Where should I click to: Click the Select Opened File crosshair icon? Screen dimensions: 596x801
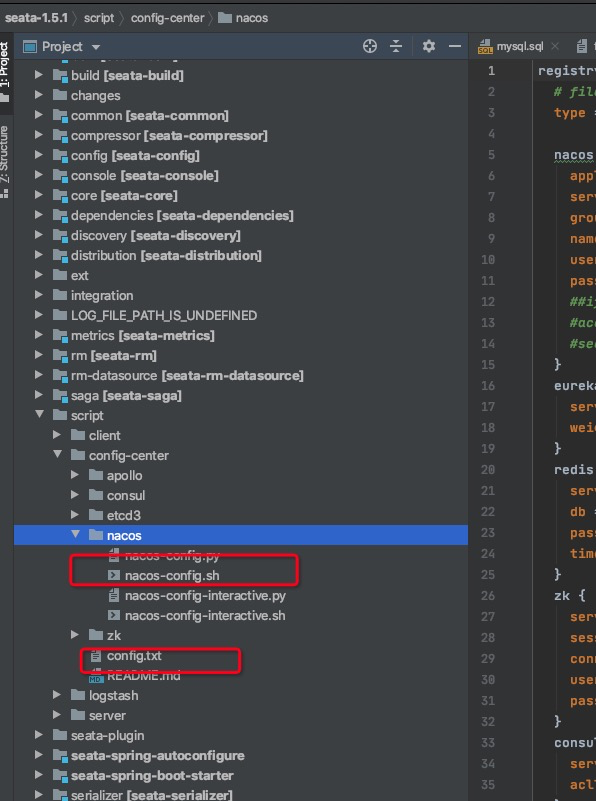(x=369, y=46)
